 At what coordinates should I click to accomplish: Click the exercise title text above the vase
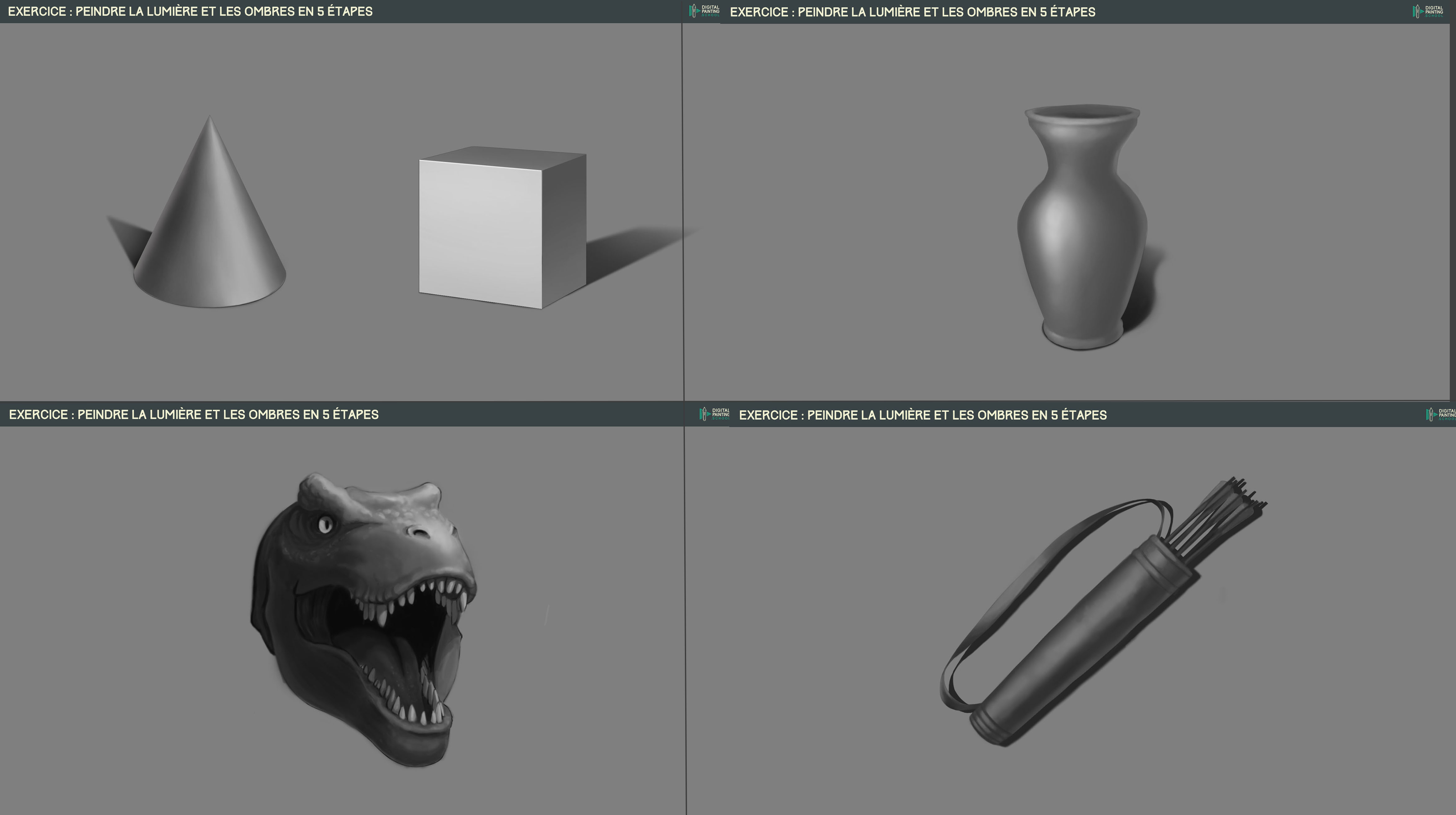(912, 12)
